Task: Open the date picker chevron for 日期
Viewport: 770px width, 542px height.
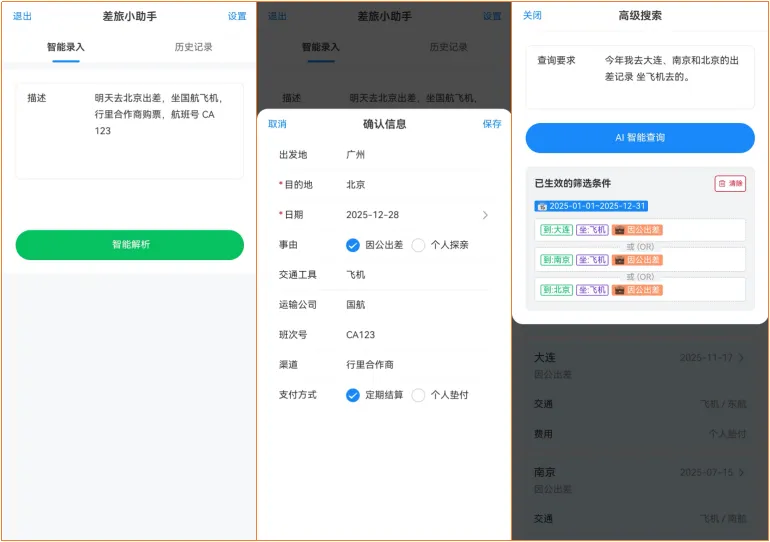Action: coord(485,215)
